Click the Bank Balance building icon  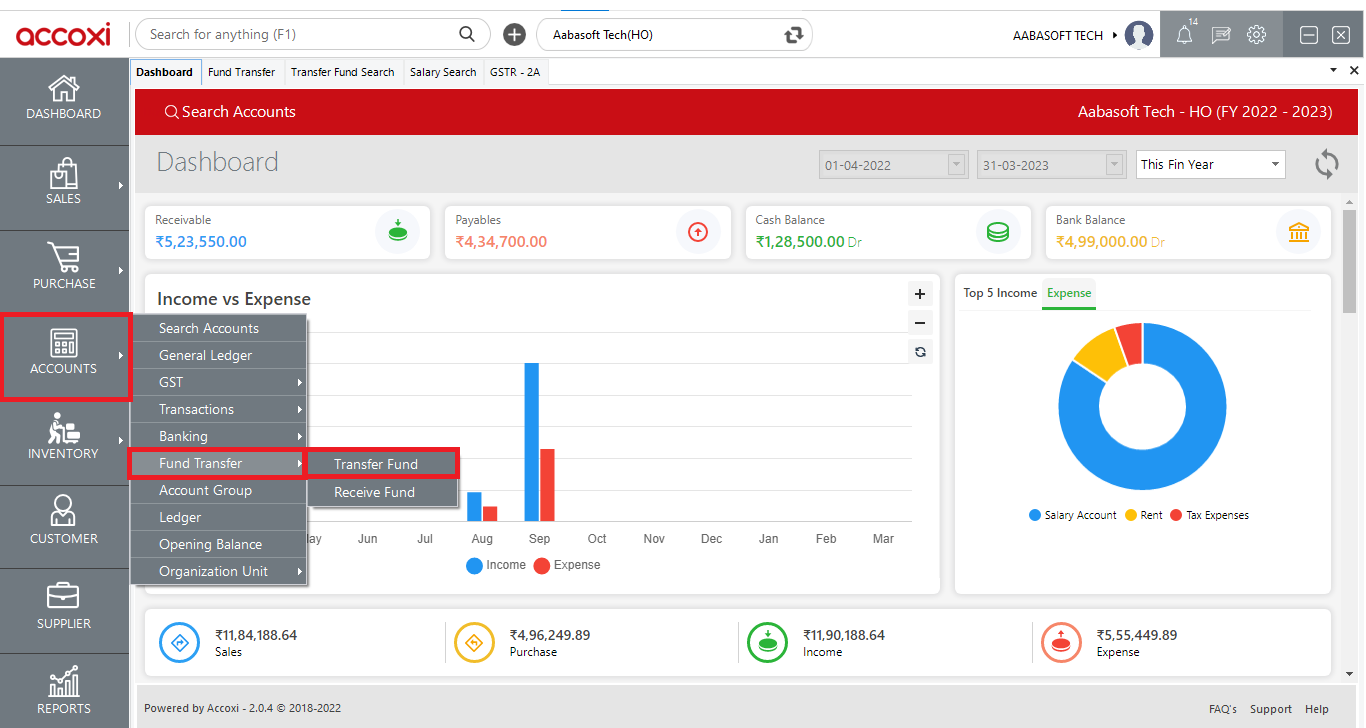[x=1299, y=232]
